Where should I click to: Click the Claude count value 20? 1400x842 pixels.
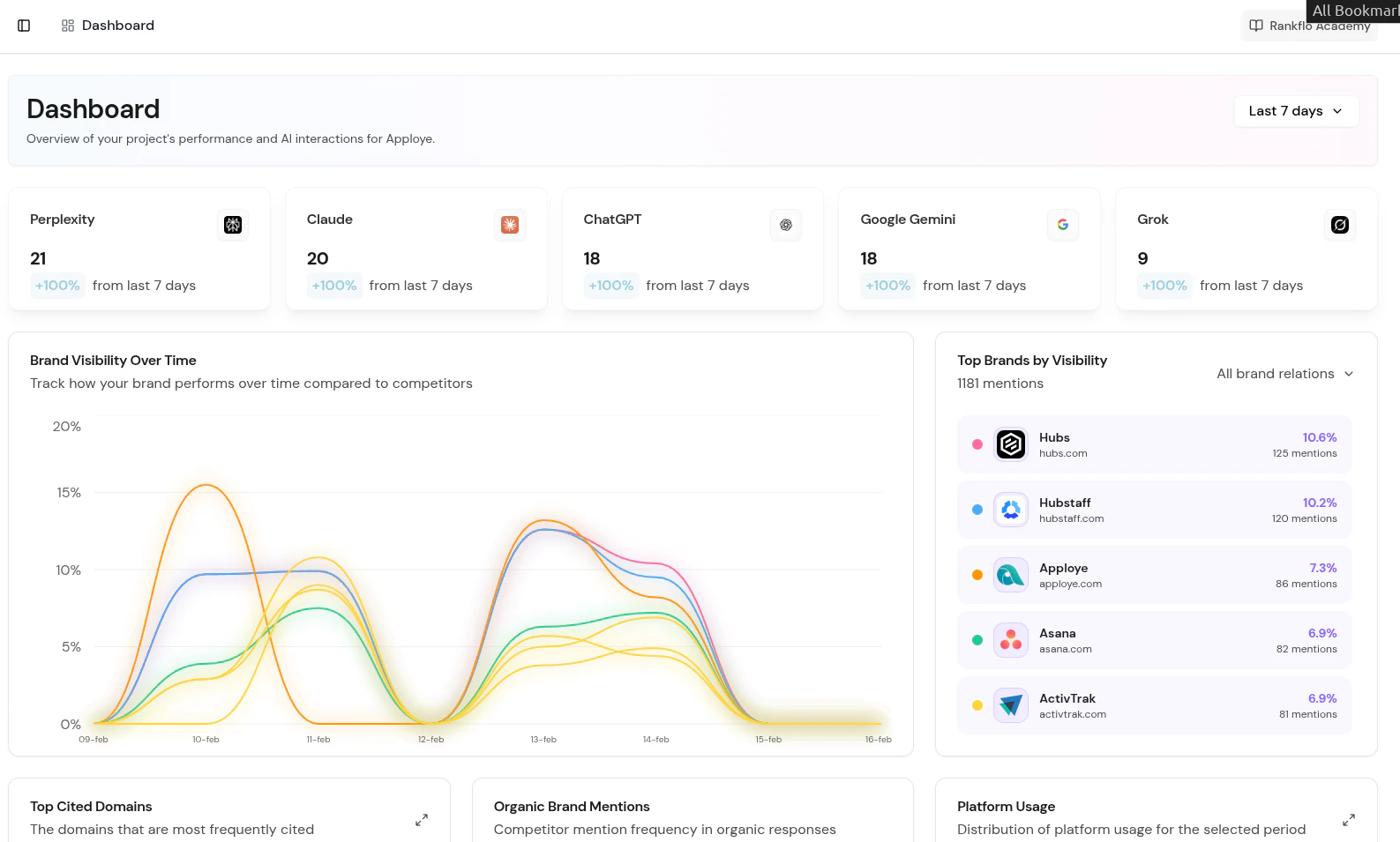(x=318, y=258)
